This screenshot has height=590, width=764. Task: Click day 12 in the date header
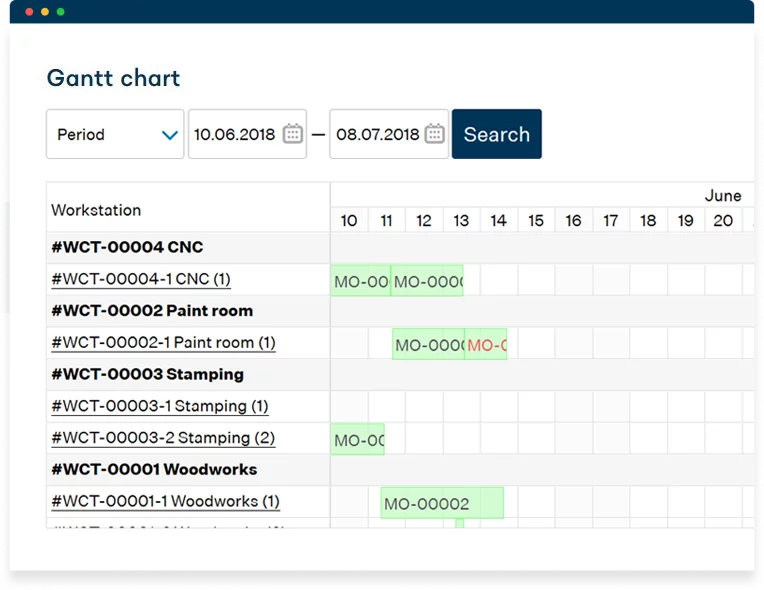point(424,221)
